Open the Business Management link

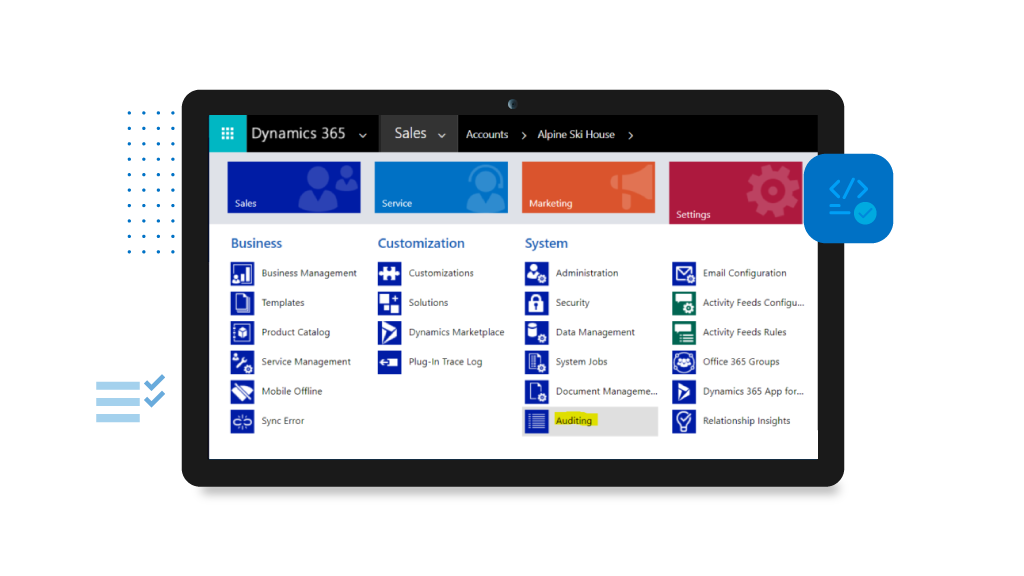click(x=309, y=273)
